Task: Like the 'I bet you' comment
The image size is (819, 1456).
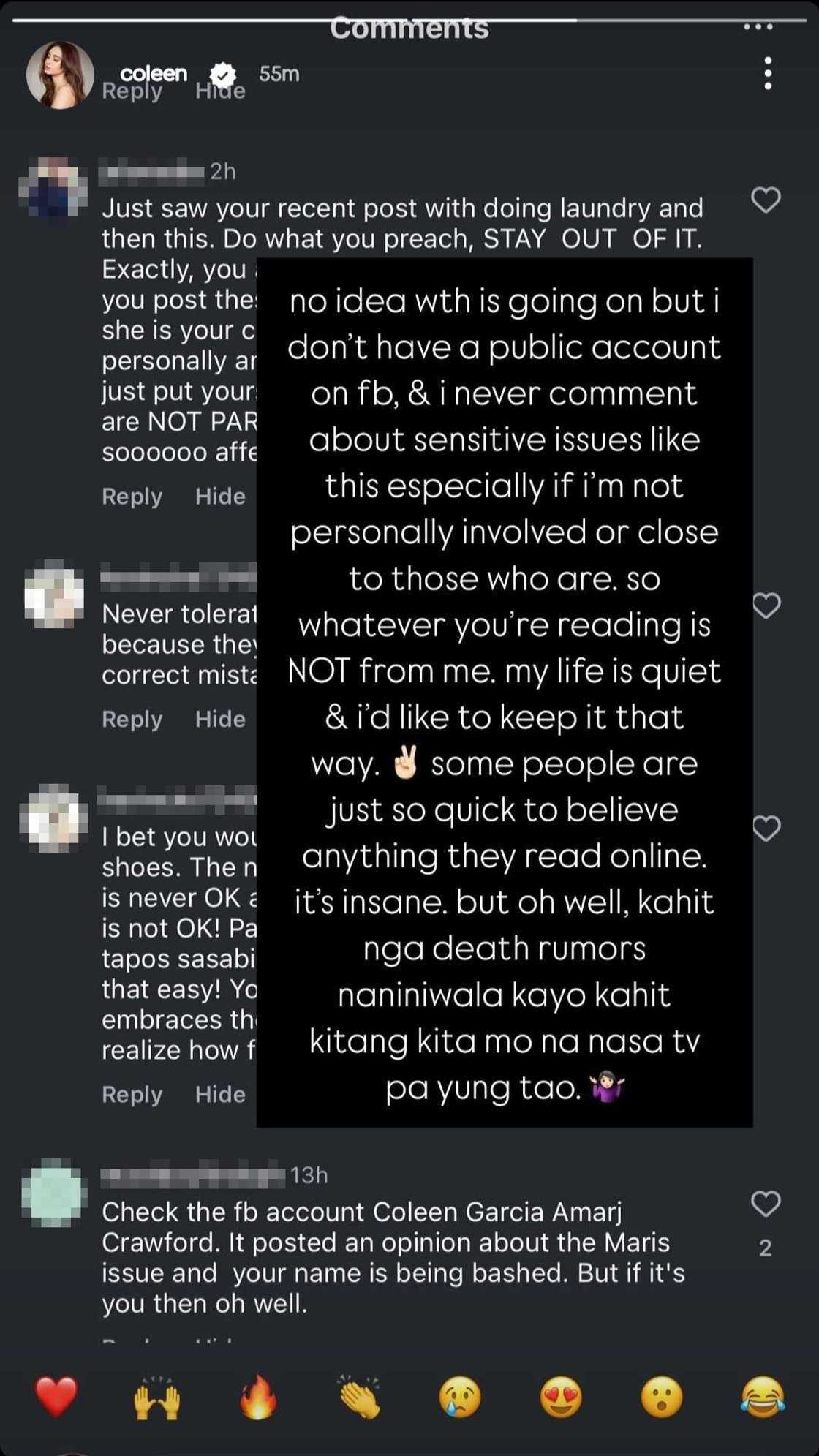Action: [766, 829]
